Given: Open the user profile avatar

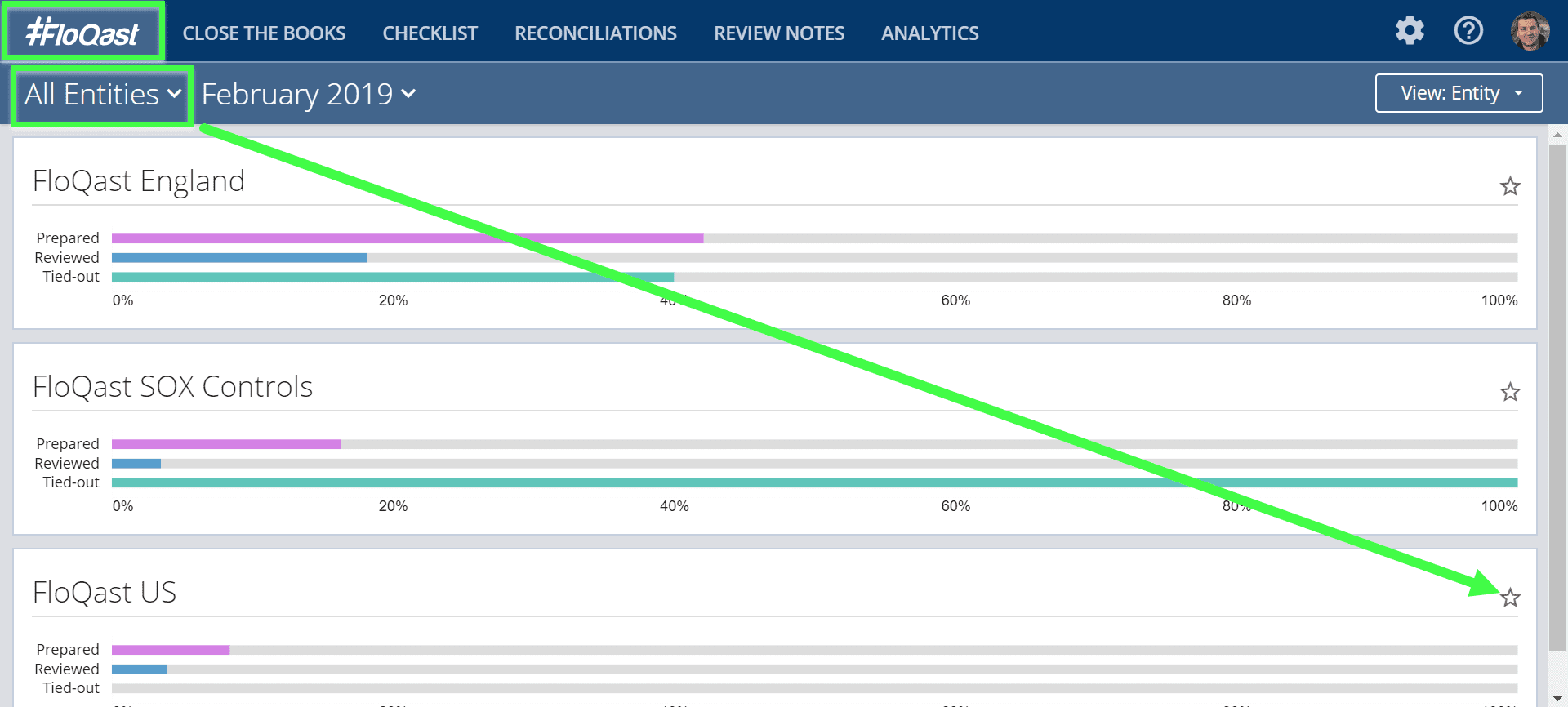Looking at the screenshot, I should click(x=1530, y=31).
